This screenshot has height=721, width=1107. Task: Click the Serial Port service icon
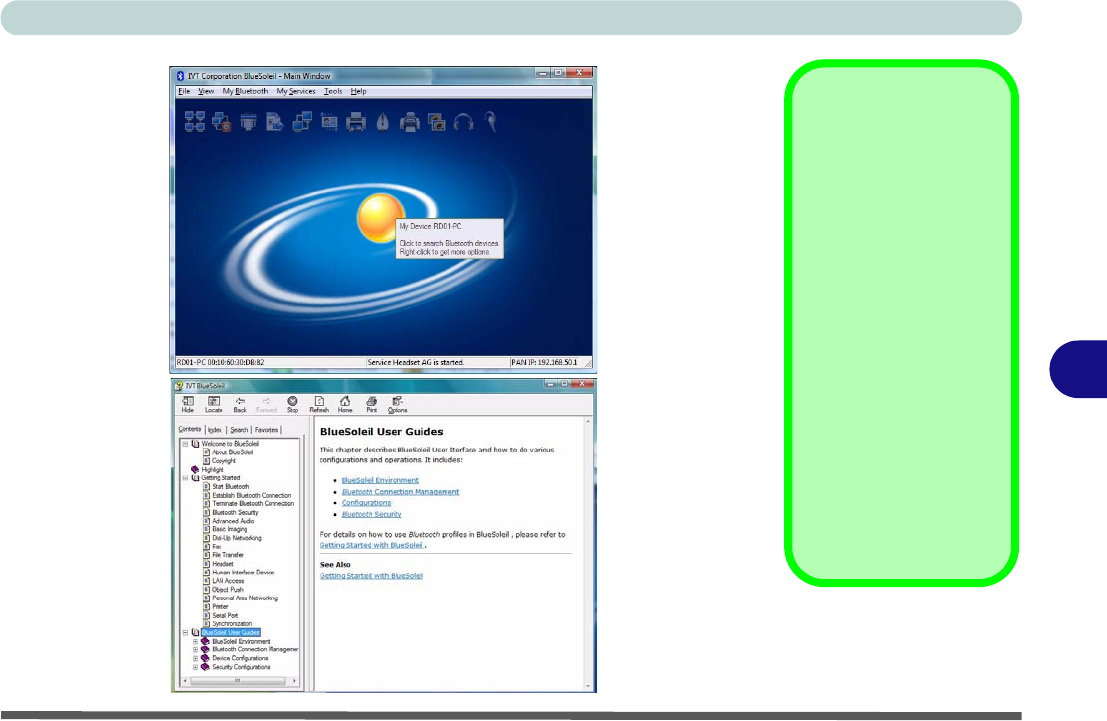pyautogui.click(x=249, y=121)
